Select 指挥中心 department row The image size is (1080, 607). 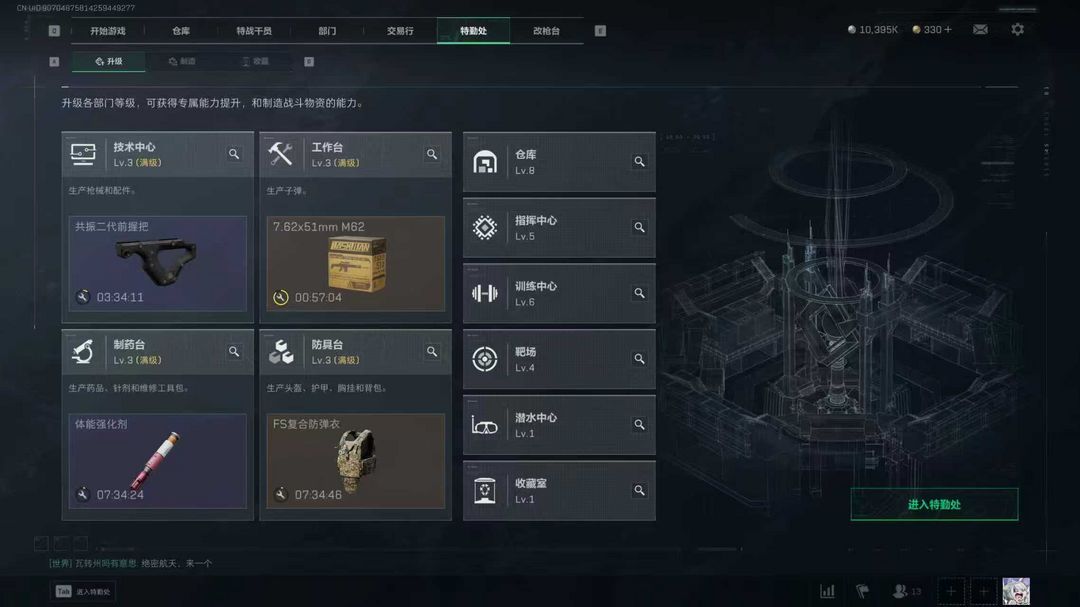559,227
